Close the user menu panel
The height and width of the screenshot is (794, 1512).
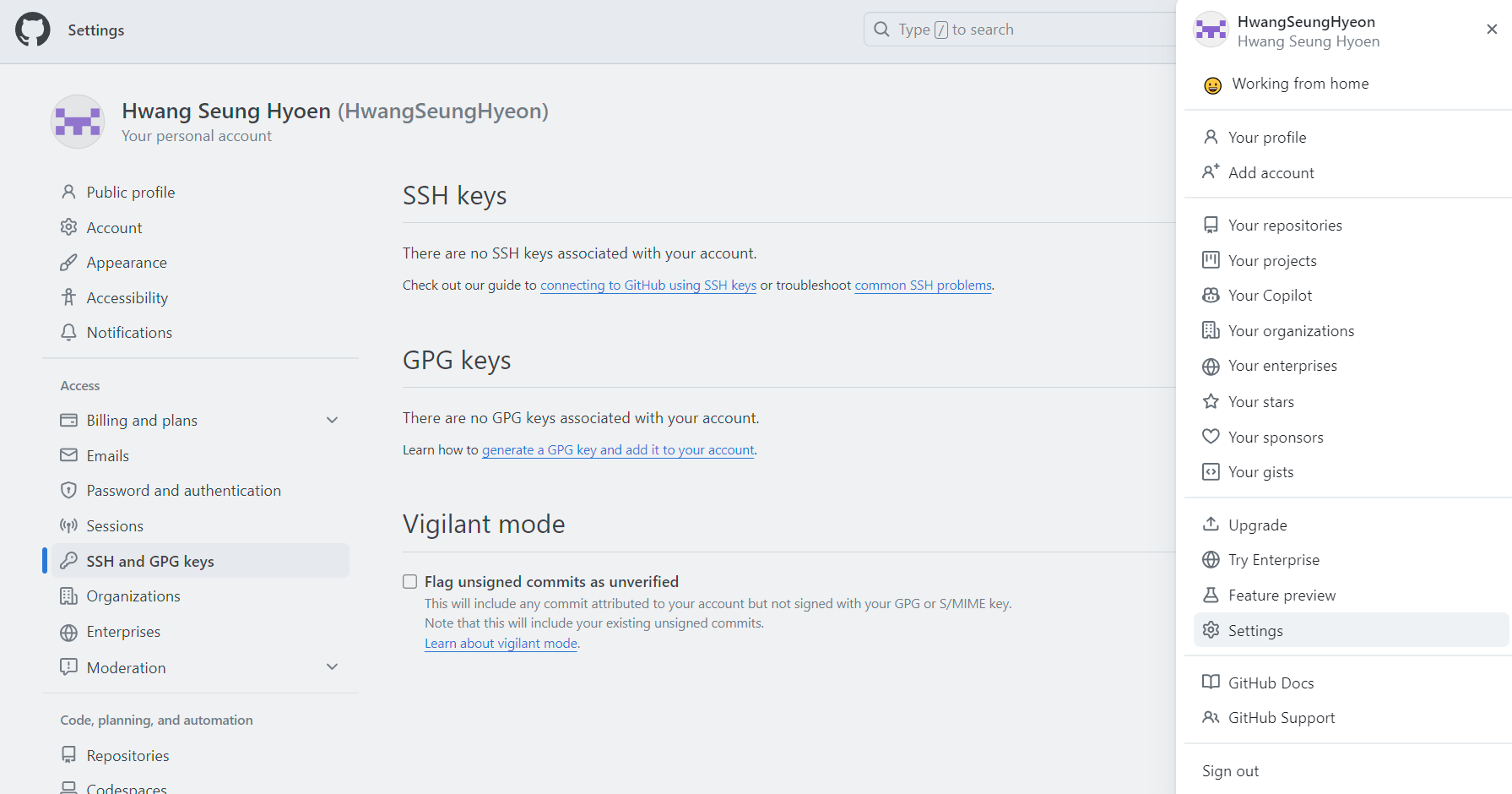1492,30
